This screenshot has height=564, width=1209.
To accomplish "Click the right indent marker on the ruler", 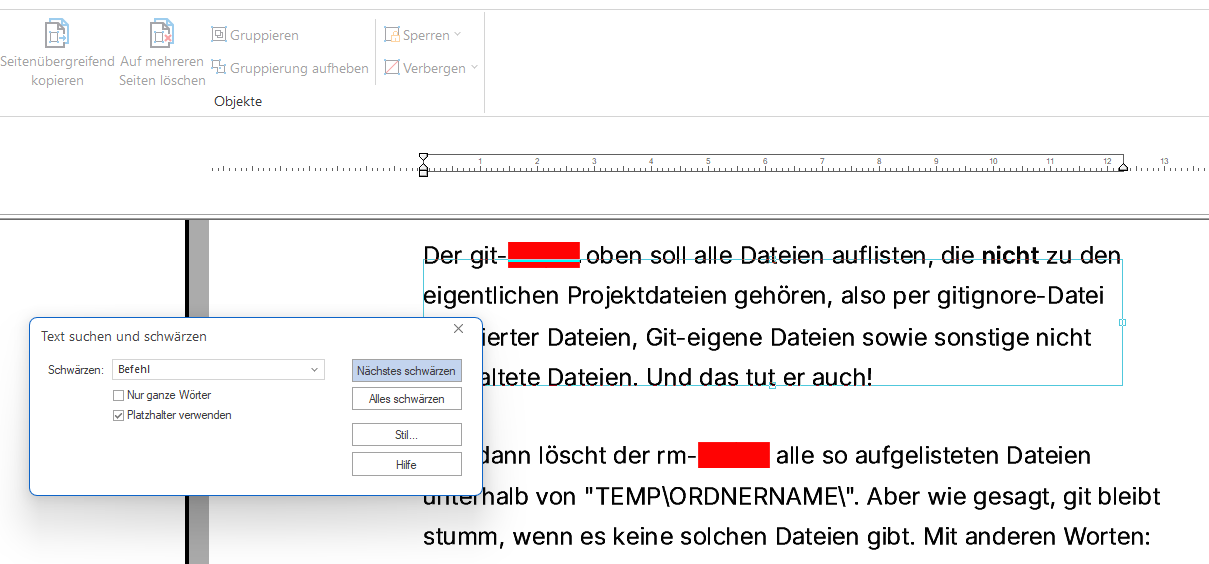I will [x=1123, y=166].
